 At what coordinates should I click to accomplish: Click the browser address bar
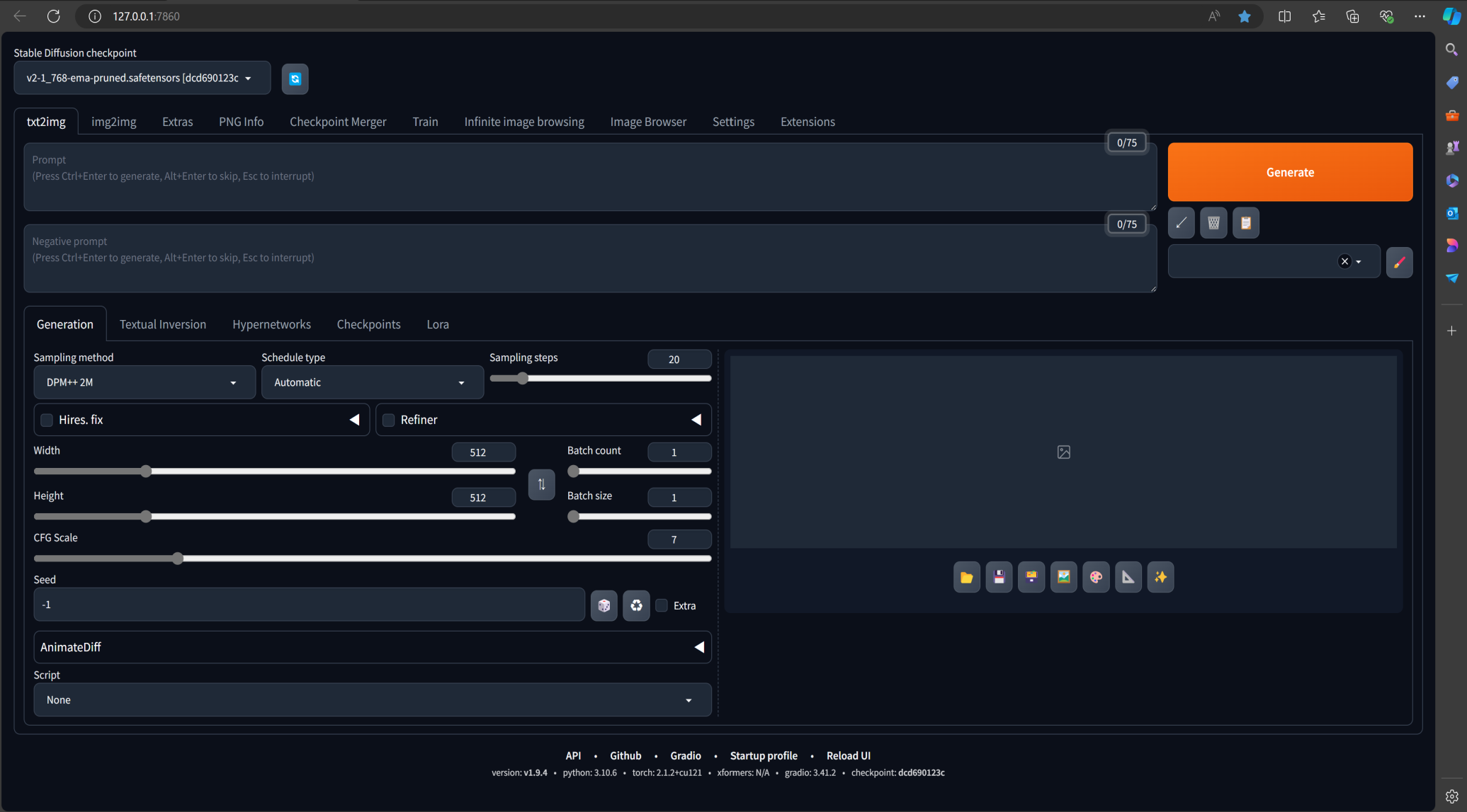[638, 16]
